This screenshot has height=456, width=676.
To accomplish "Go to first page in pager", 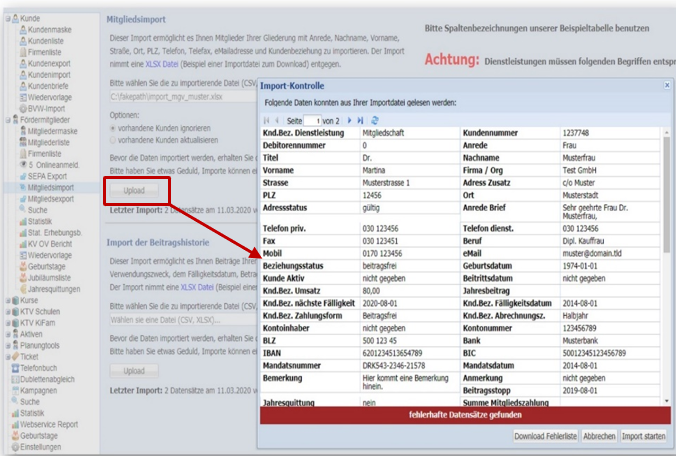I will point(266,121).
